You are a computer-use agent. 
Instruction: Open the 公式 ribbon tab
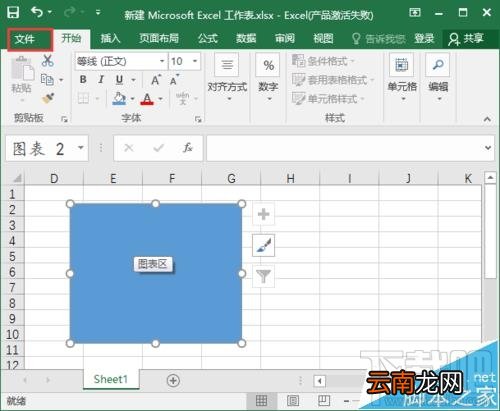tap(208, 39)
